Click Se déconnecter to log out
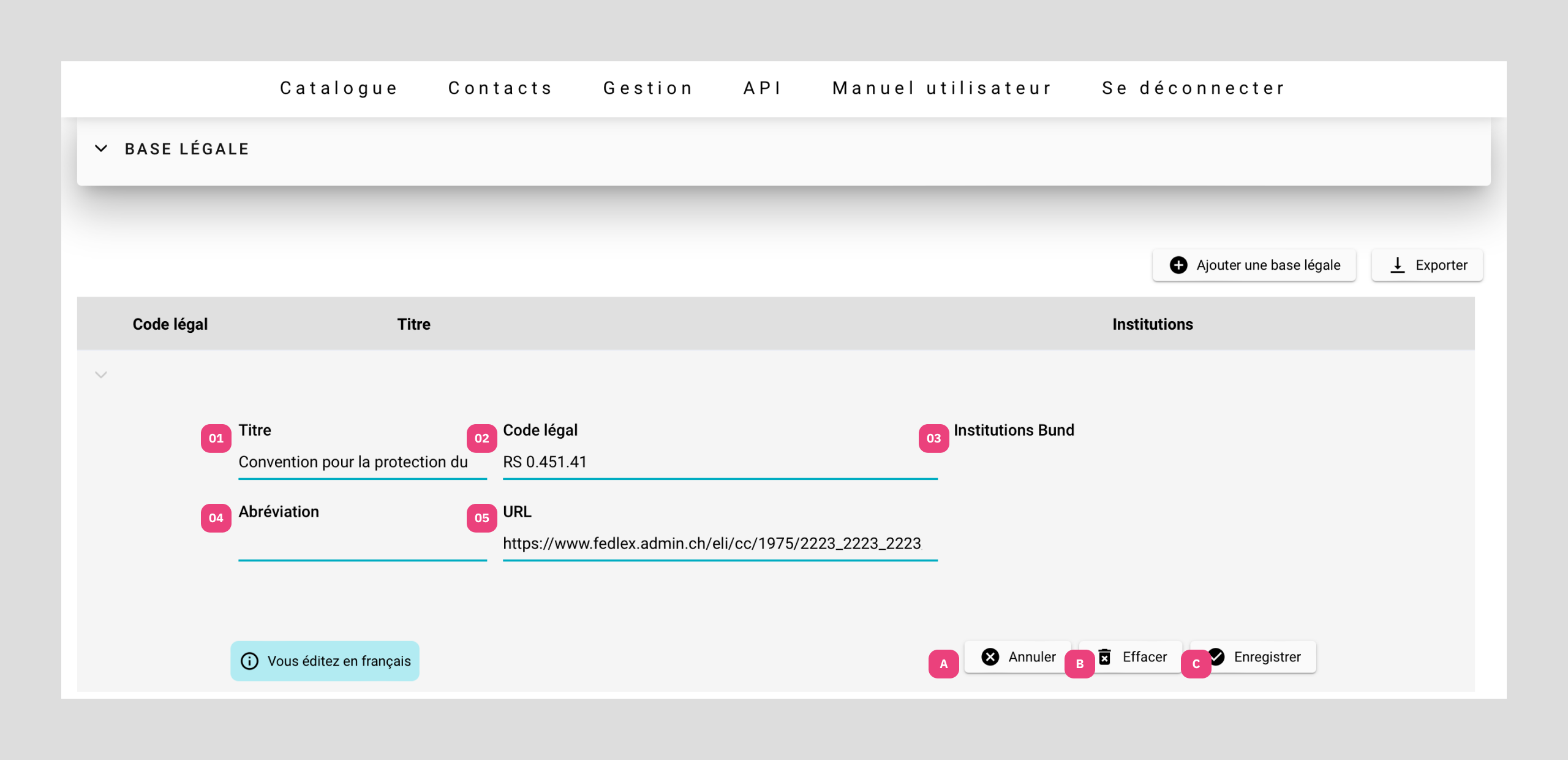This screenshot has width=1568, height=760. pyautogui.click(x=1193, y=88)
